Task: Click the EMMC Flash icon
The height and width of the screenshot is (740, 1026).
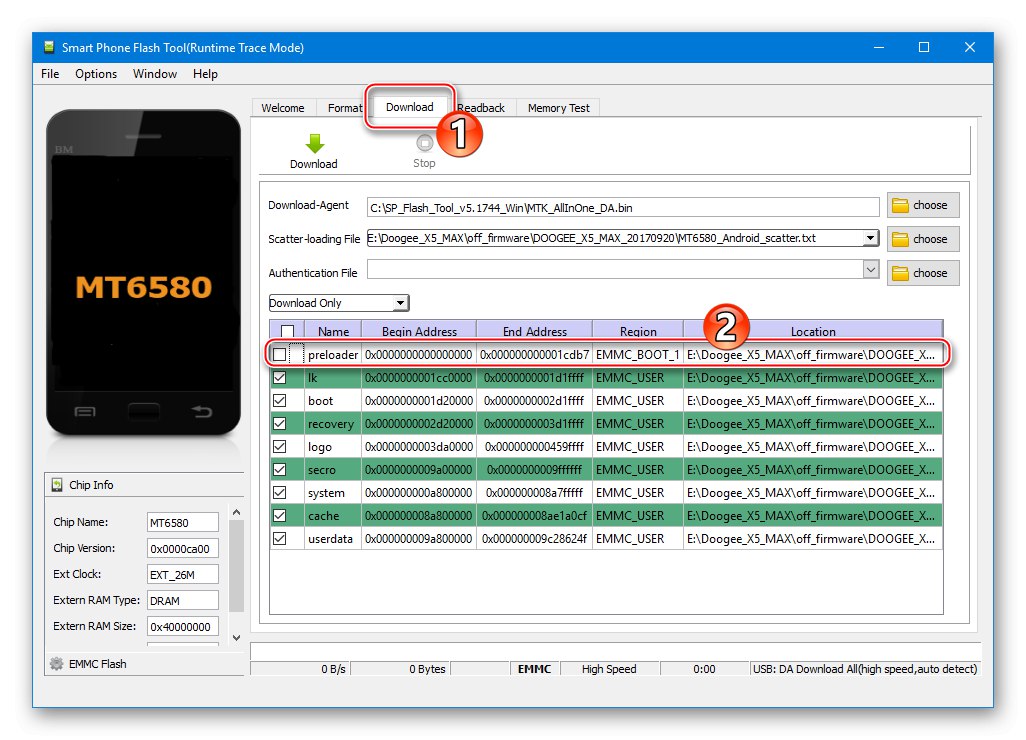Action: tap(56, 664)
